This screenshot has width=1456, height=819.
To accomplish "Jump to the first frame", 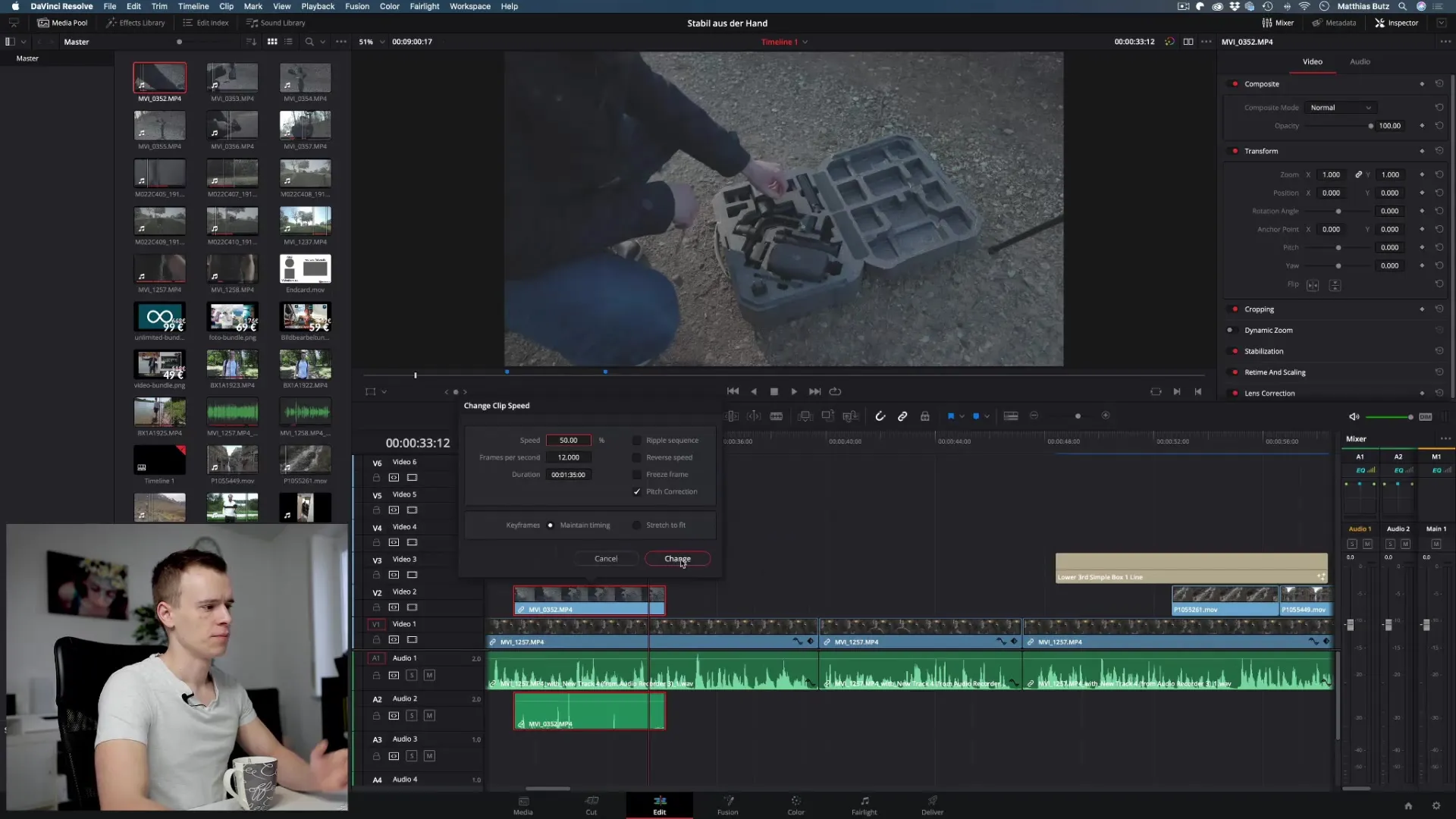I will (733, 392).
